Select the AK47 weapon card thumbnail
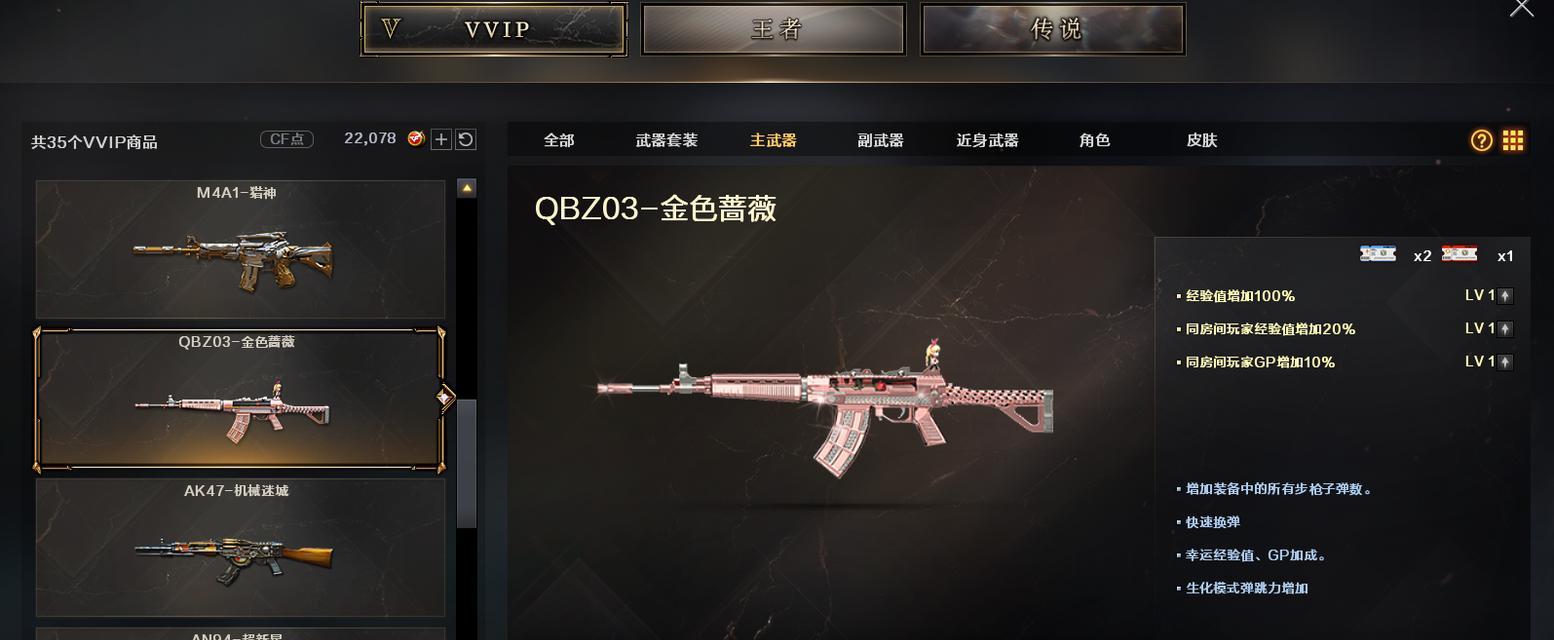 click(240, 547)
